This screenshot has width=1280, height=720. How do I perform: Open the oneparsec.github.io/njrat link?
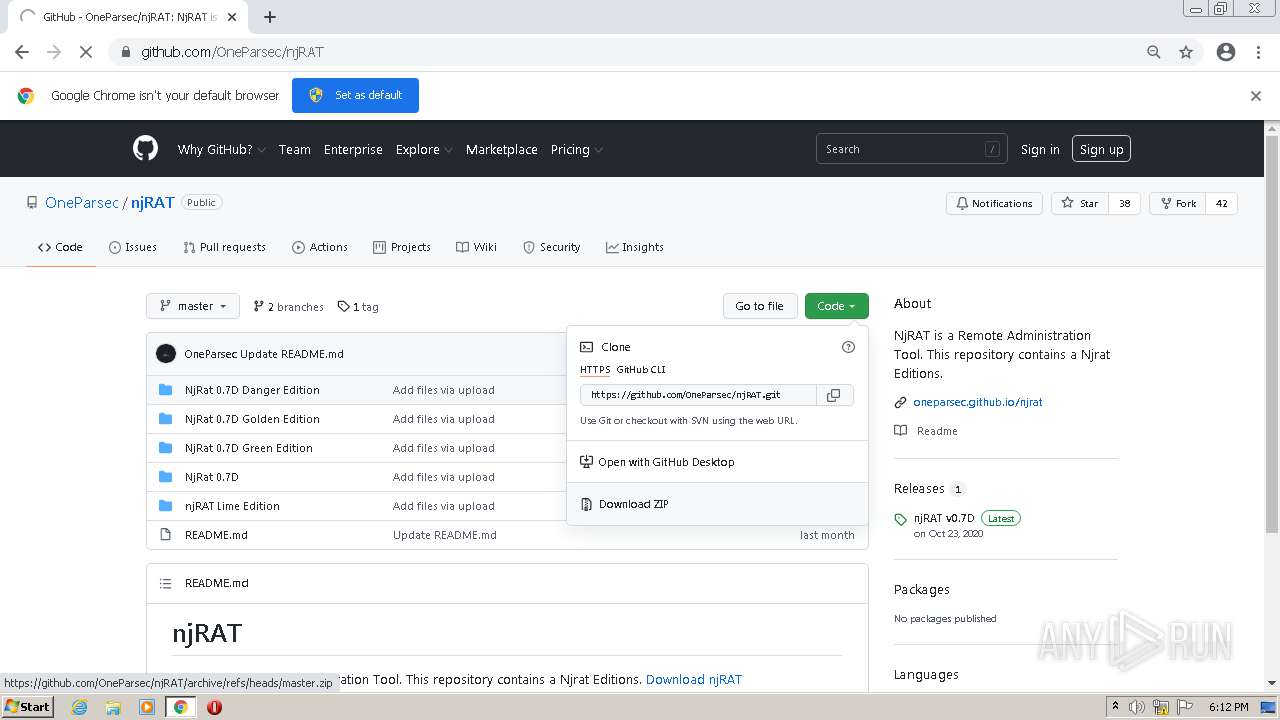(x=978, y=402)
